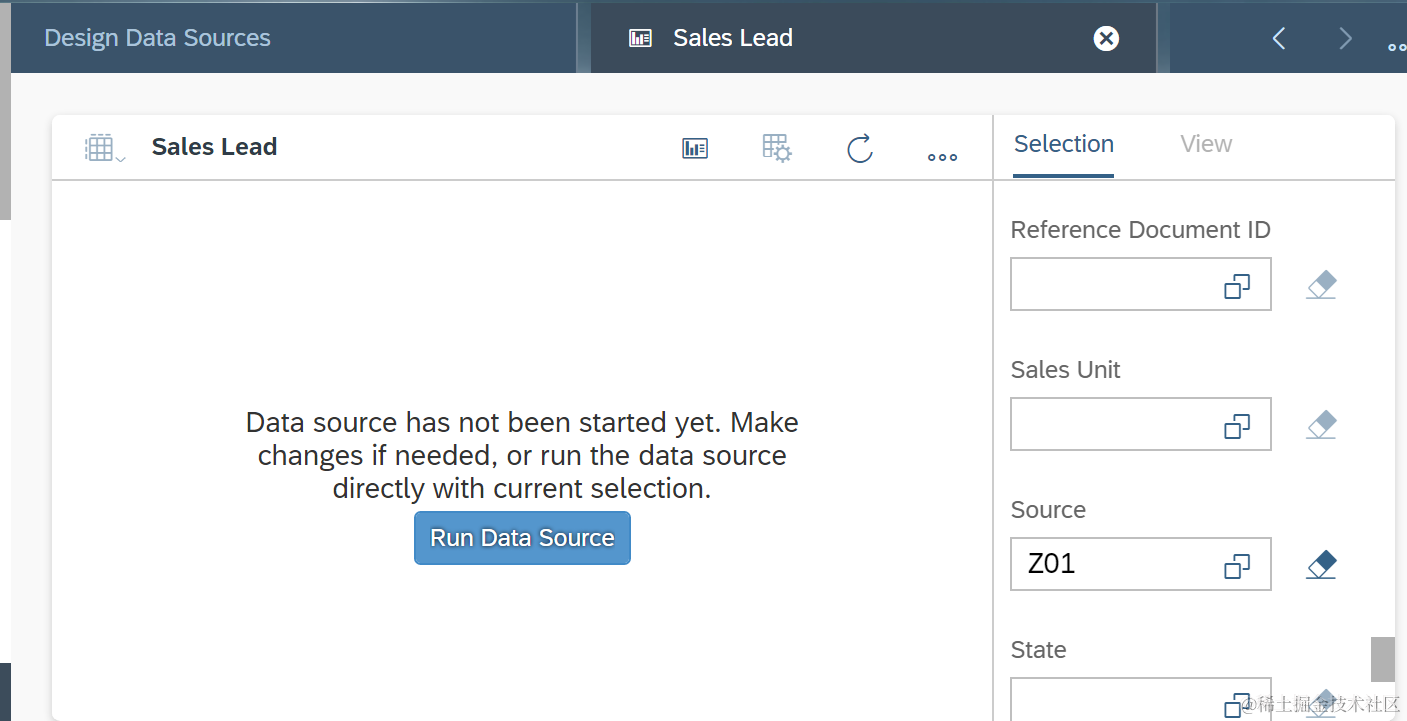Navigate to the previous tab arrow
Image resolution: width=1407 pixels, height=721 pixels.
(1279, 38)
